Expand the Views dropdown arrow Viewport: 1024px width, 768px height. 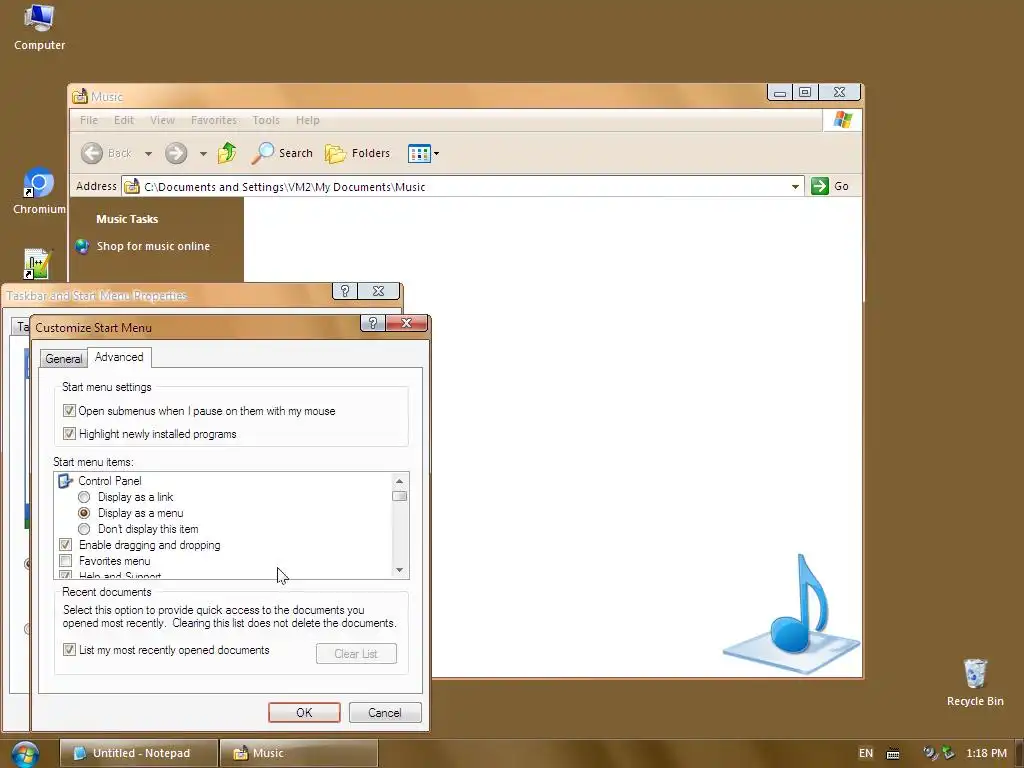pyautogui.click(x=436, y=154)
